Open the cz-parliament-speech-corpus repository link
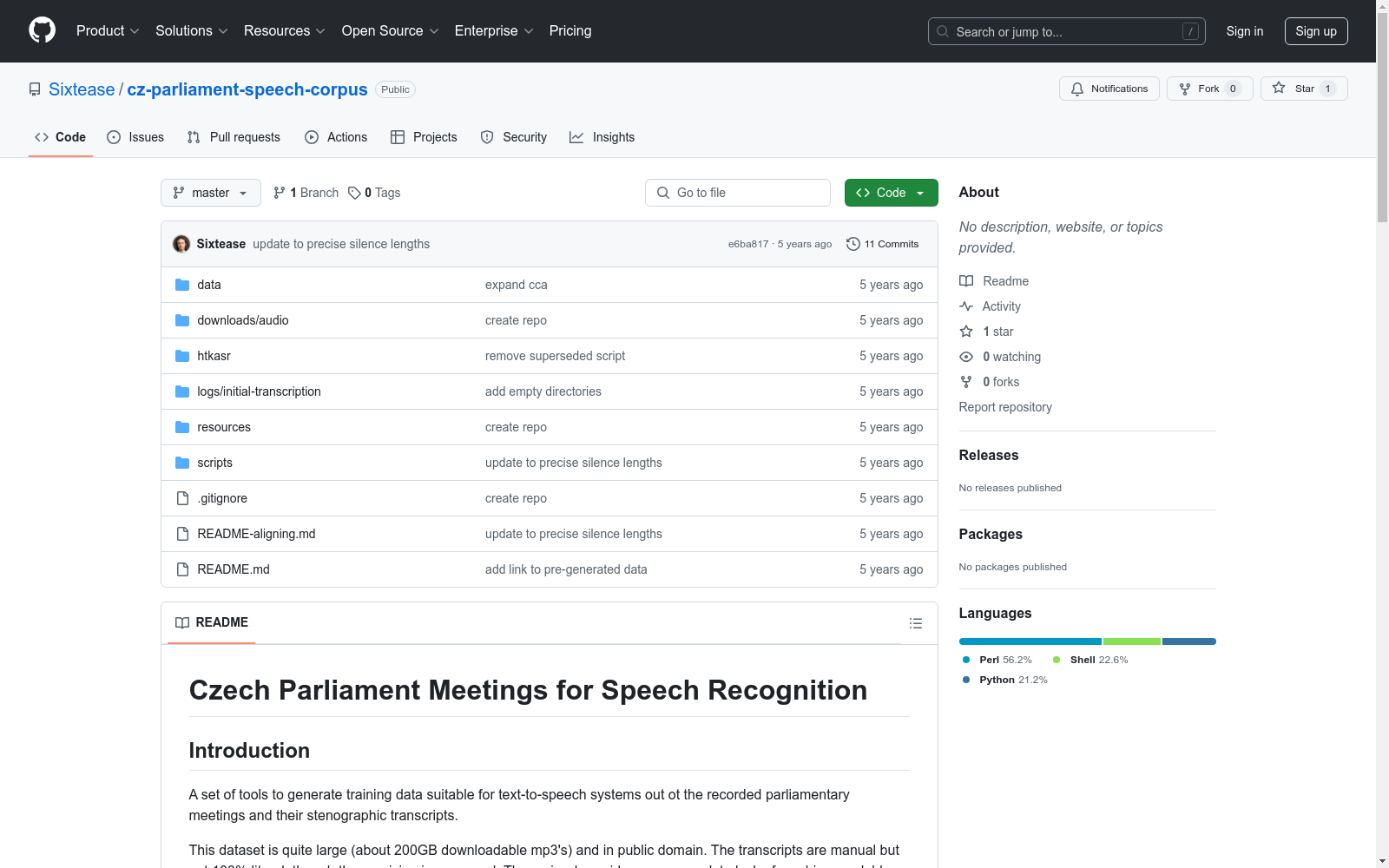 [x=247, y=89]
